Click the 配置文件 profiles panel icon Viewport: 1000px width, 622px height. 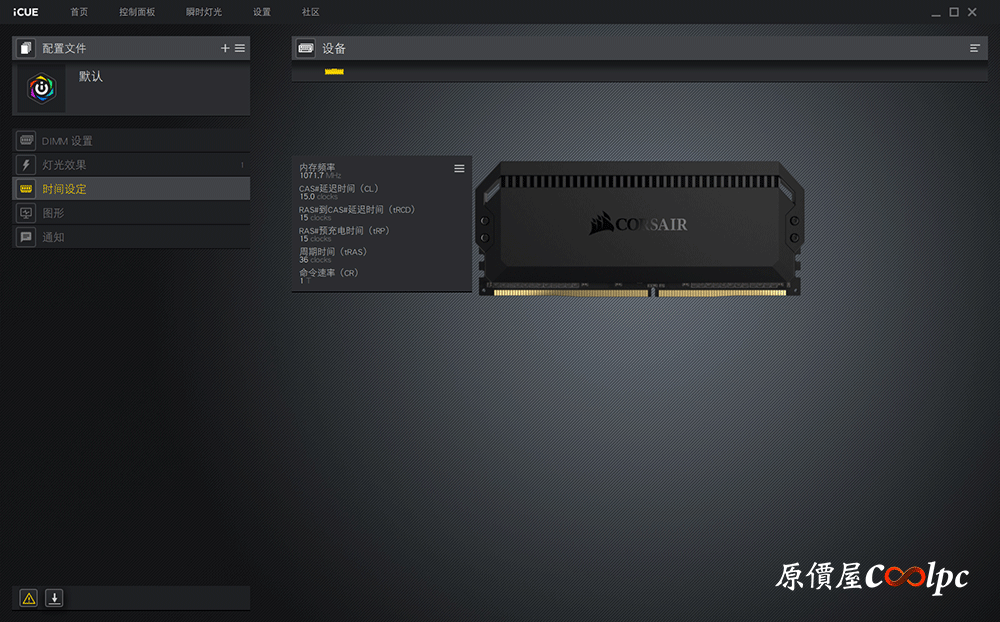point(26,48)
